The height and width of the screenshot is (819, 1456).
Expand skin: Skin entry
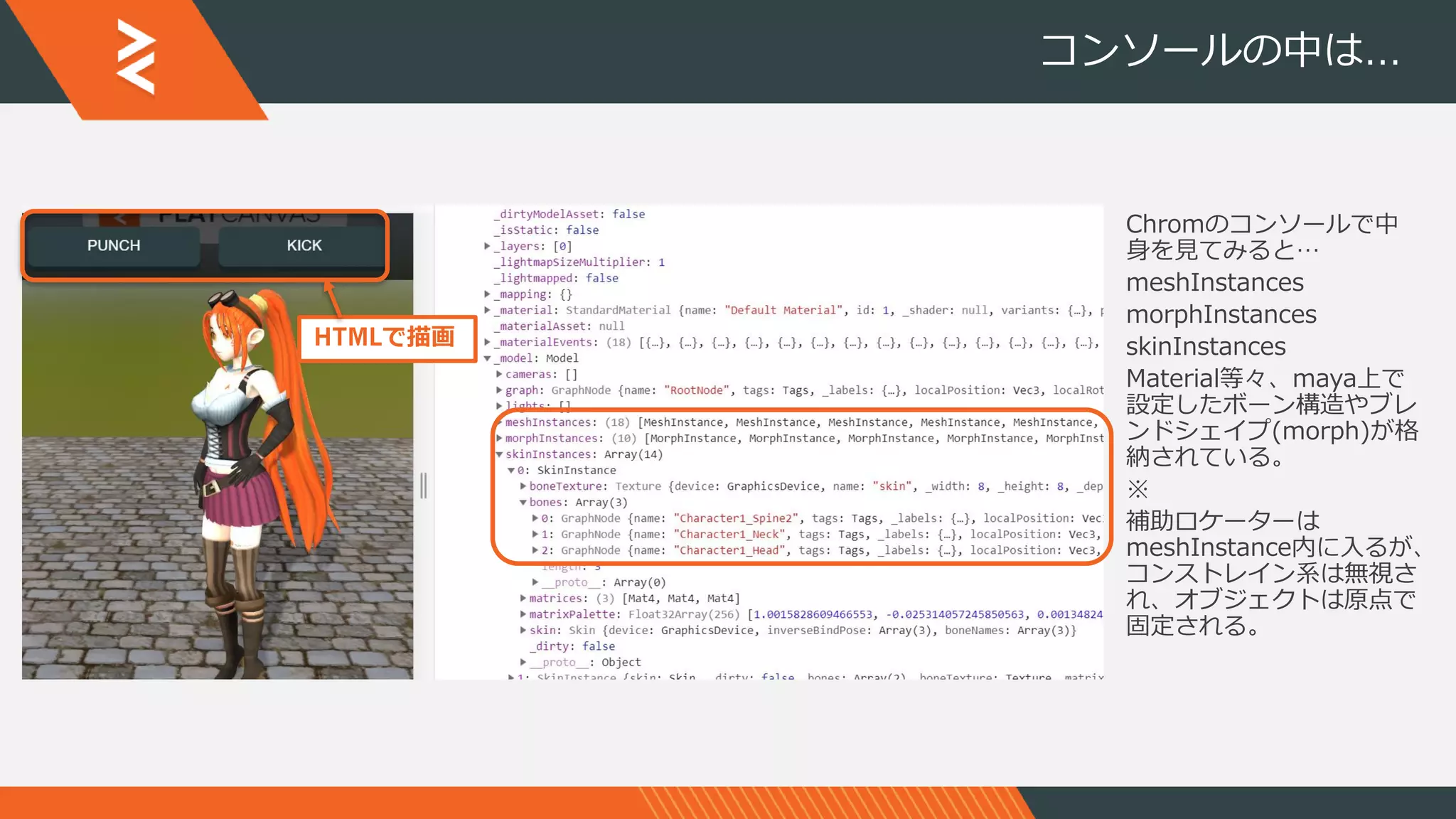523,631
